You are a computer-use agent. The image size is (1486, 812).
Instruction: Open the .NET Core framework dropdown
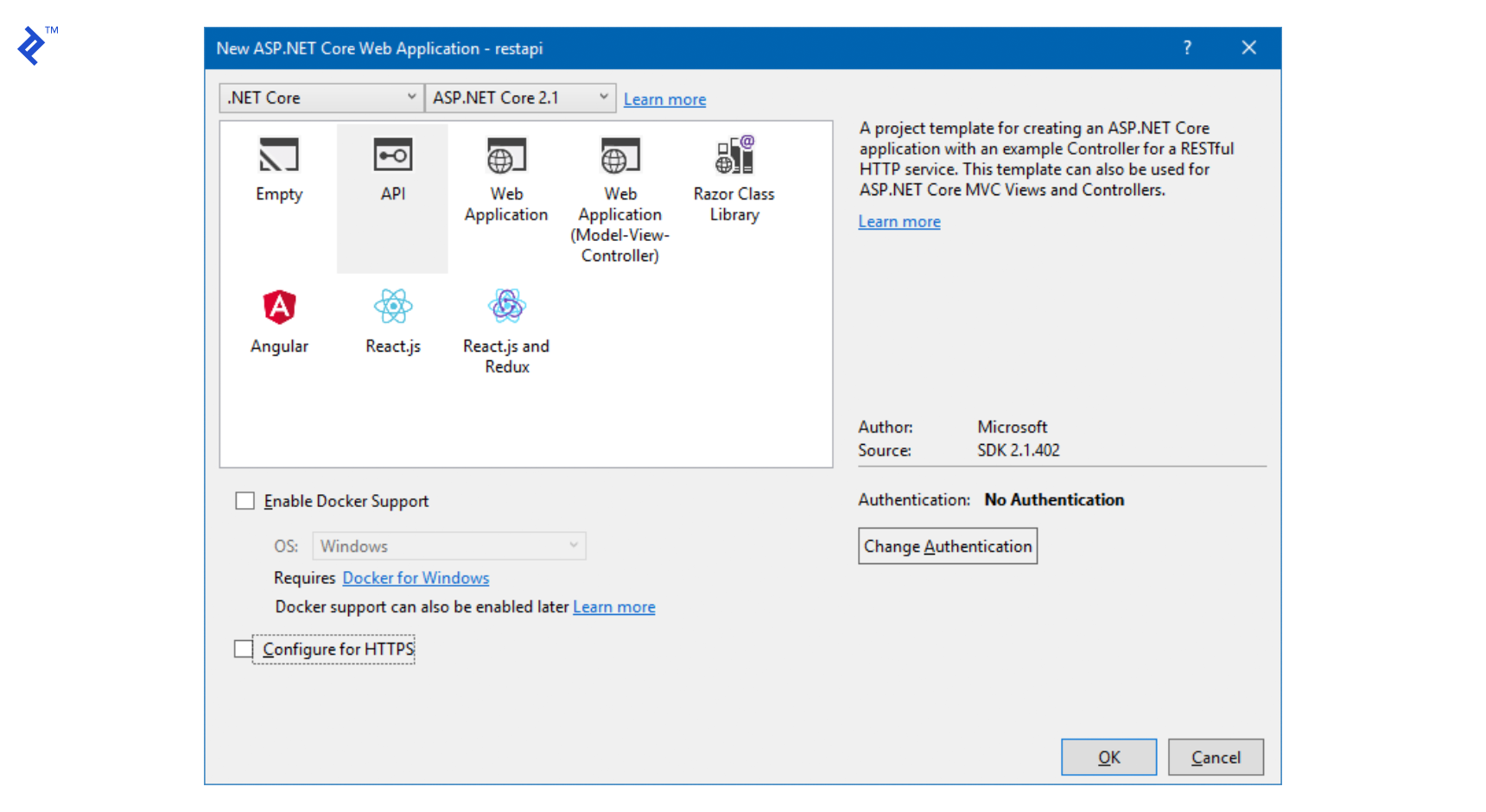[x=321, y=98]
